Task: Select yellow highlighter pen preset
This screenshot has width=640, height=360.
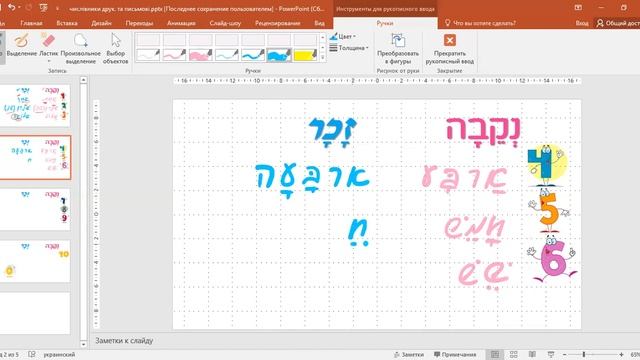Action: [x=305, y=55]
